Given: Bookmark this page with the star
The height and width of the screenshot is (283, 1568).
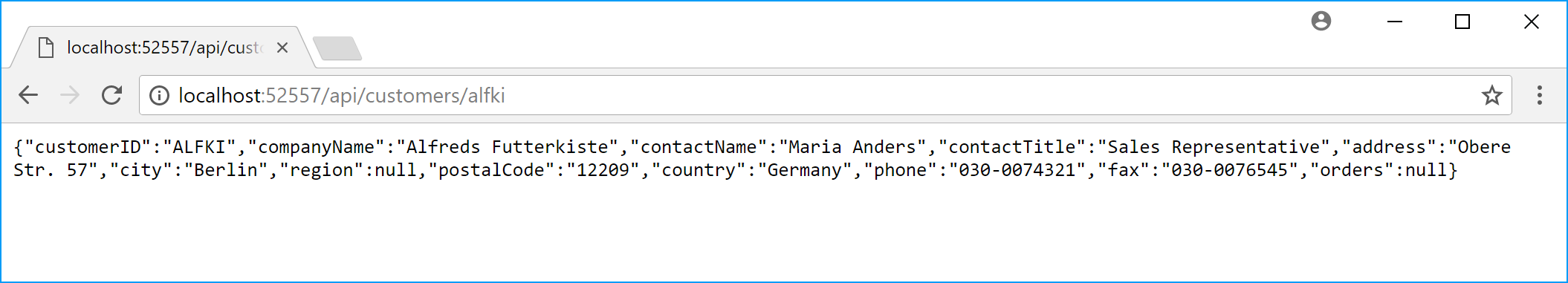Looking at the screenshot, I should (x=1491, y=96).
